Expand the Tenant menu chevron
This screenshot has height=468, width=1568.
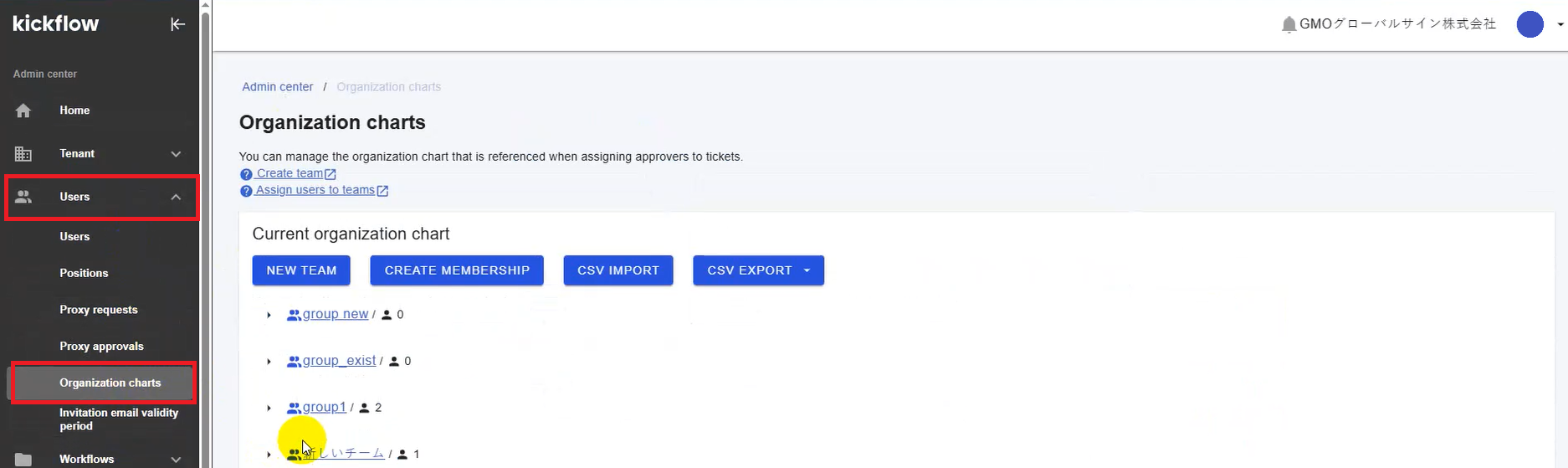coord(176,154)
